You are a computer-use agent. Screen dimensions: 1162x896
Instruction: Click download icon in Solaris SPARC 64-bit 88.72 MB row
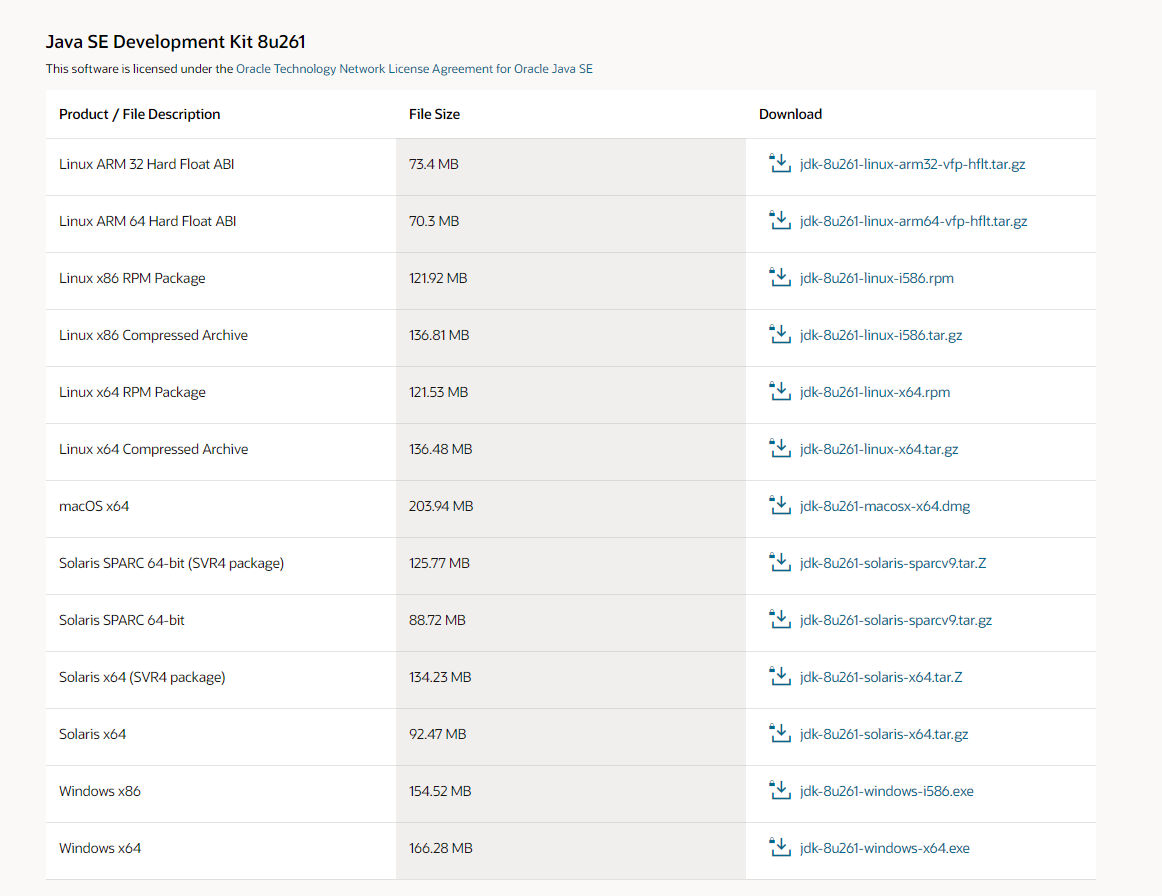pyautogui.click(x=780, y=620)
